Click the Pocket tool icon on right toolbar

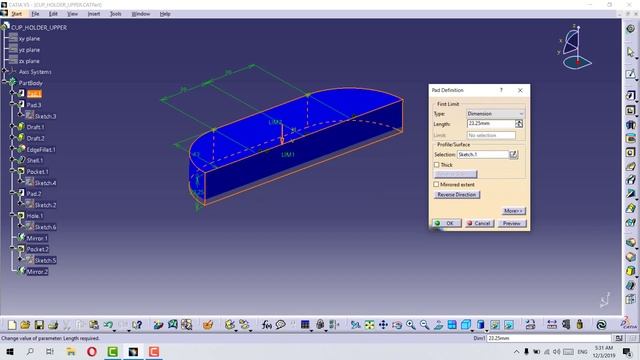coord(631,110)
